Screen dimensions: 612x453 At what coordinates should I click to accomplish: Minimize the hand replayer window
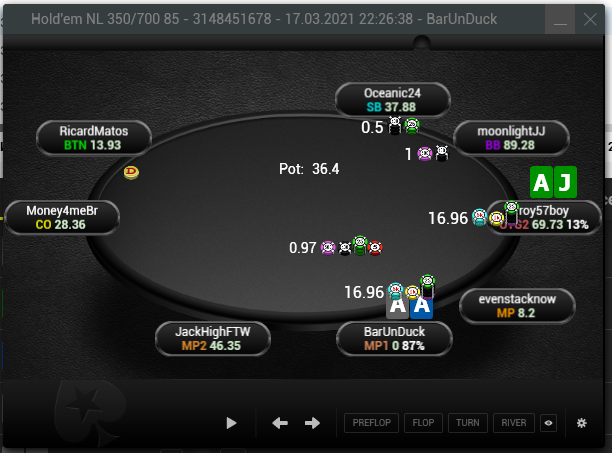pos(560,19)
